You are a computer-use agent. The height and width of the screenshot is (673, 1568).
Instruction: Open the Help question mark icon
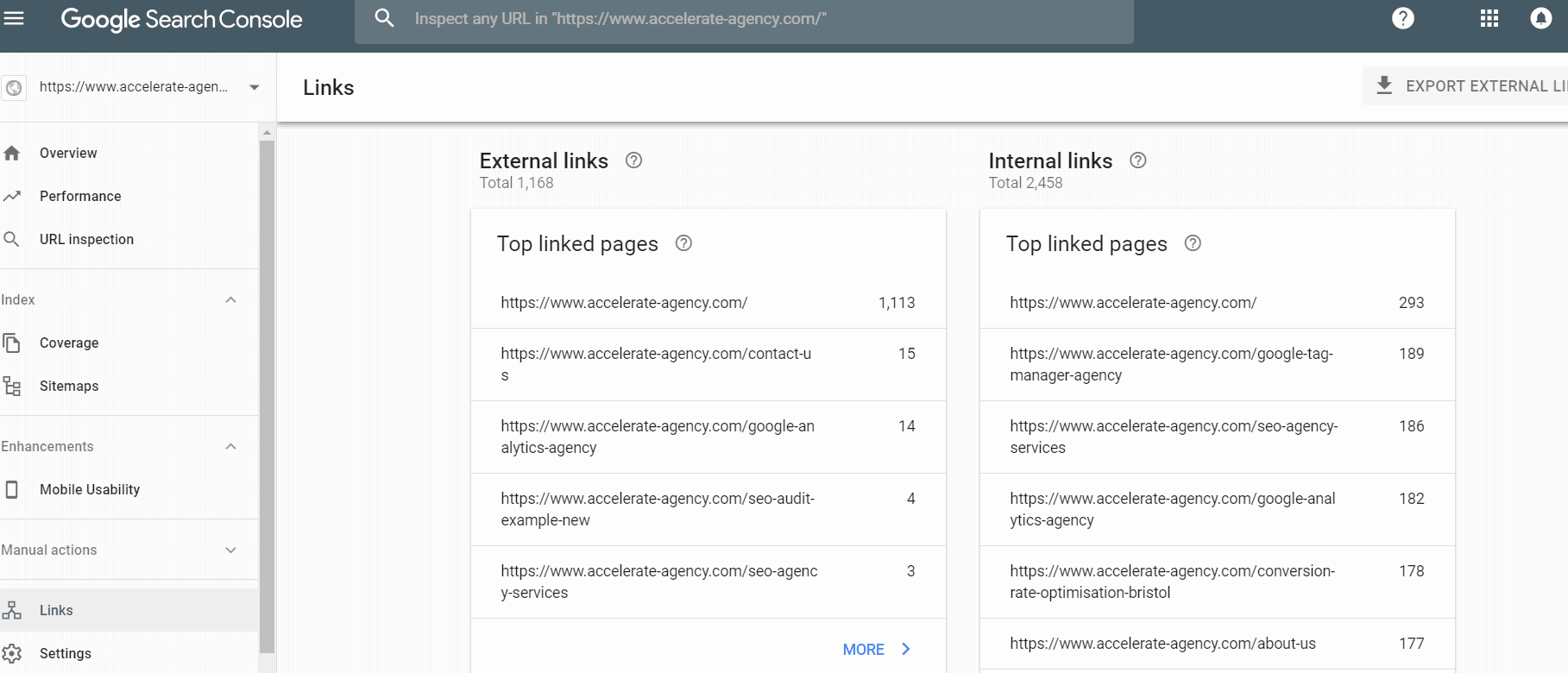click(1403, 18)
